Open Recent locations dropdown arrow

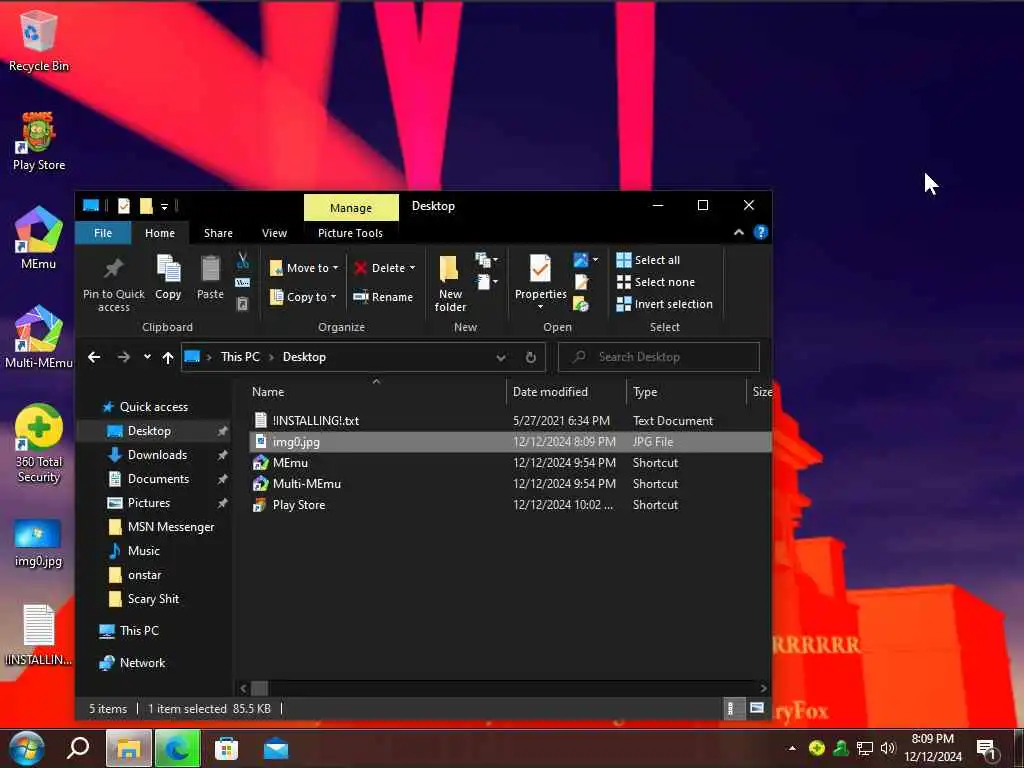click(x=147, y=357)
